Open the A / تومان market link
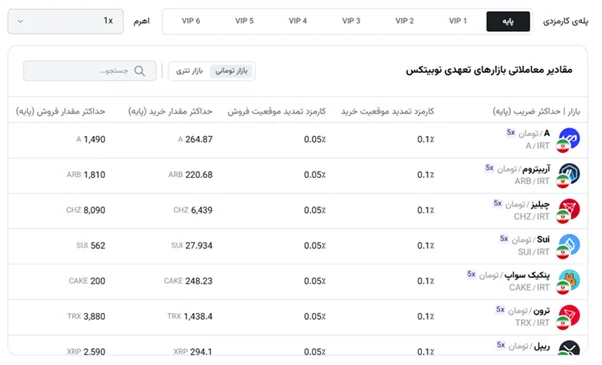This screenshot has height=365, width=602. tap(534, 133)
